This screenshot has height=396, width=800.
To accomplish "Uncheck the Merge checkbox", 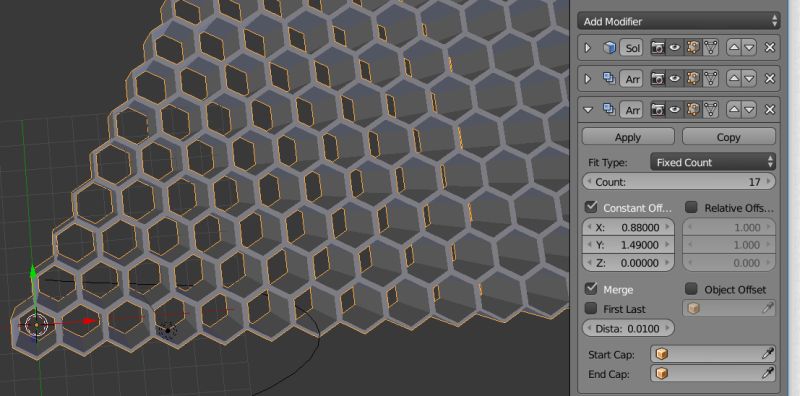I will click(x=591, y=289).
